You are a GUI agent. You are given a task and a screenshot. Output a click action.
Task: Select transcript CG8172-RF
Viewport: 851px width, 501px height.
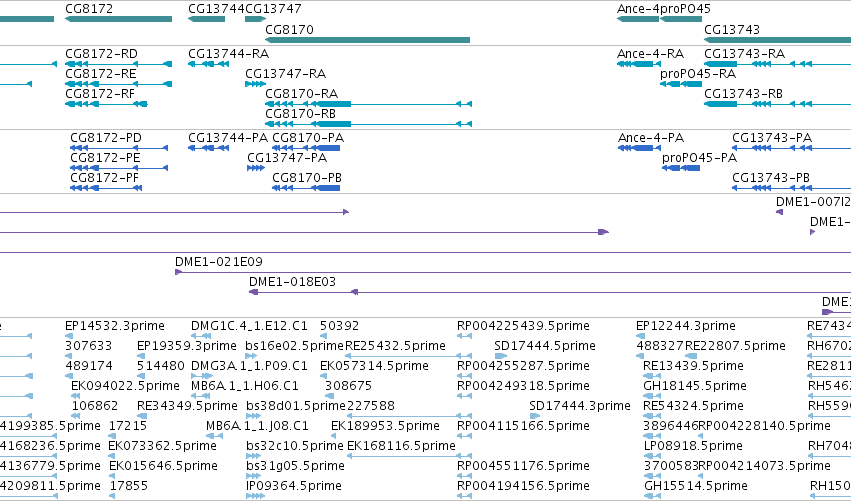click(x=106, y=104)
